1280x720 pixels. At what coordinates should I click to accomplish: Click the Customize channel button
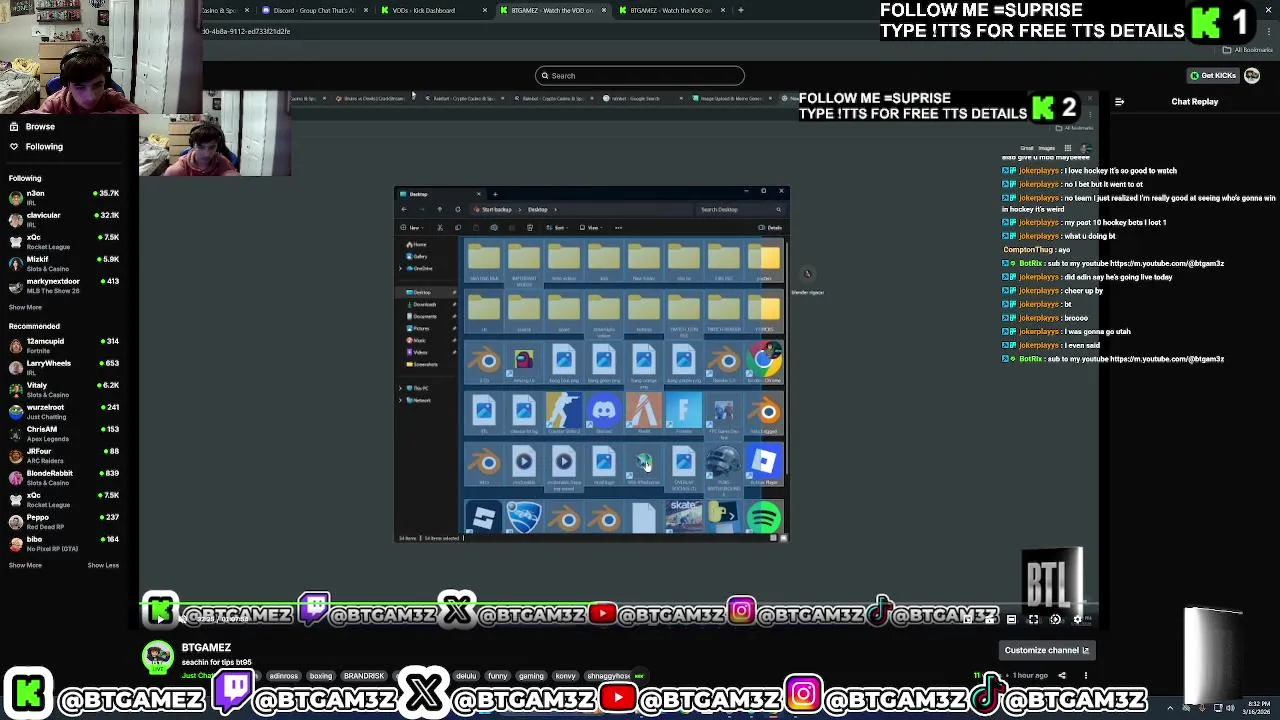point(1047,651)
